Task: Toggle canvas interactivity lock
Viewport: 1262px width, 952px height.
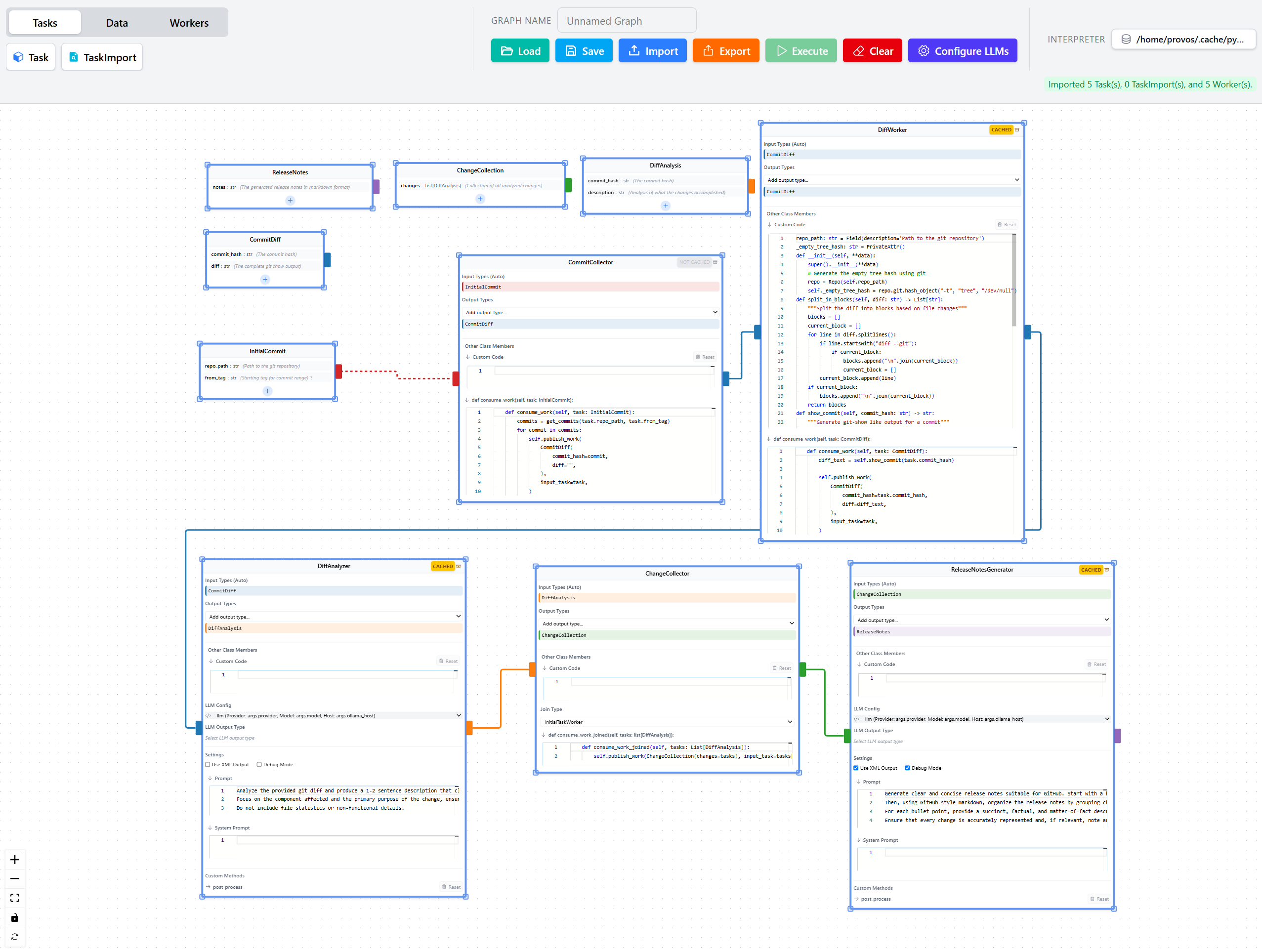Action: (x=15, y=918)
